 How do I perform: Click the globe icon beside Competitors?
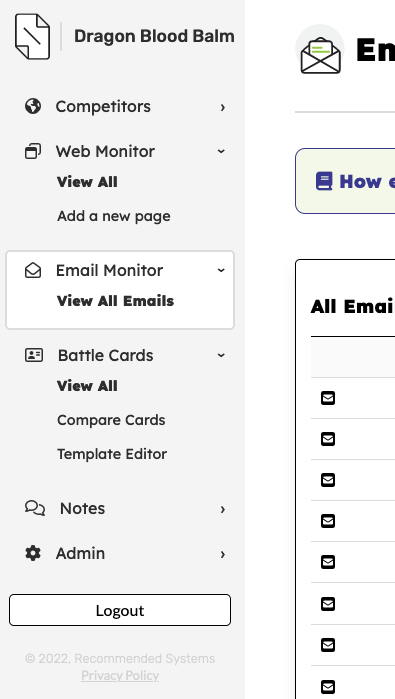coord(33,107)
